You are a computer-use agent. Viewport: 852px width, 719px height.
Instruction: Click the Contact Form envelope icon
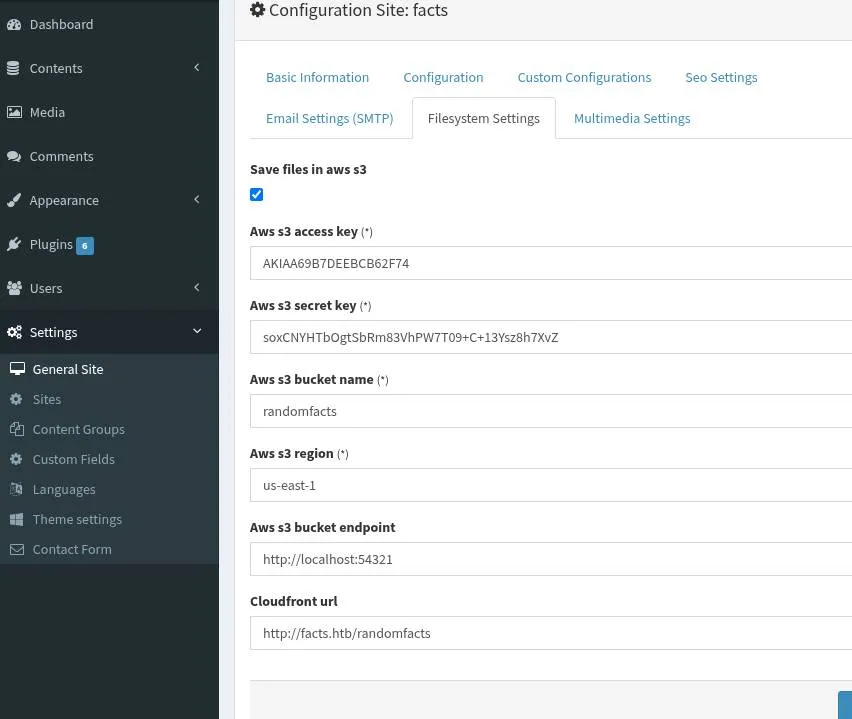[x=16, y=549]
